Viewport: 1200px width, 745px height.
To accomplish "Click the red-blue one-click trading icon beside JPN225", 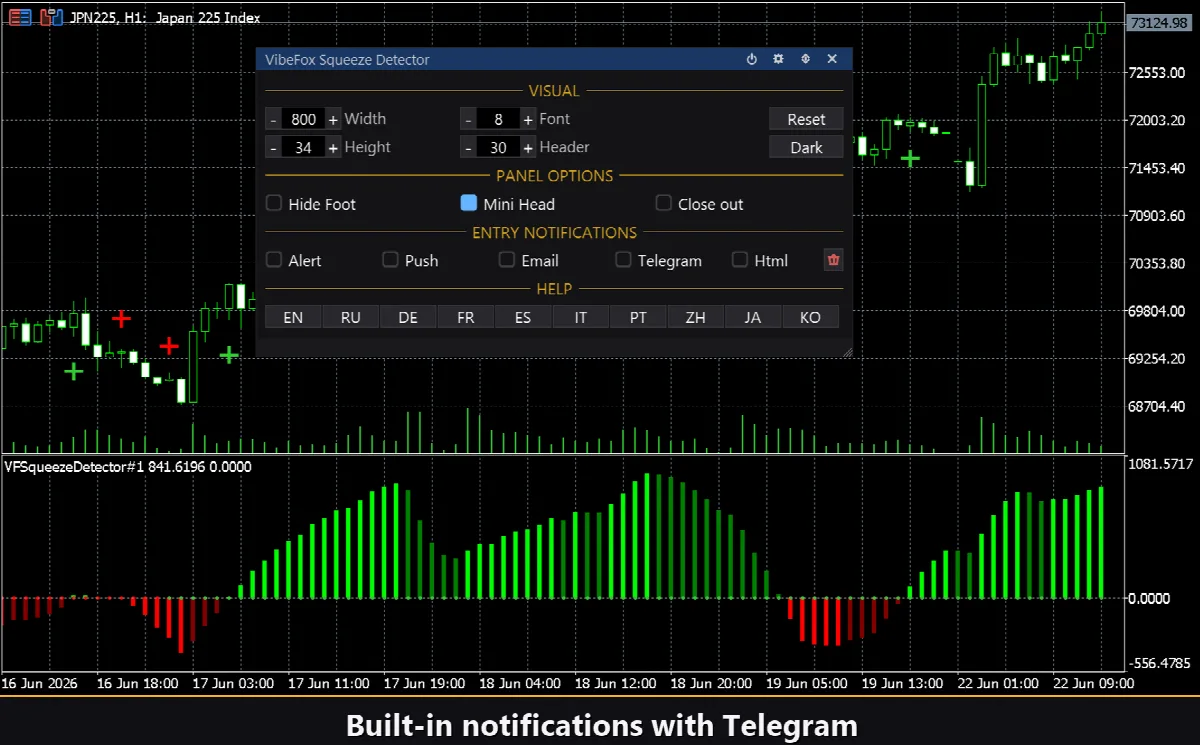I will [51, 17].
